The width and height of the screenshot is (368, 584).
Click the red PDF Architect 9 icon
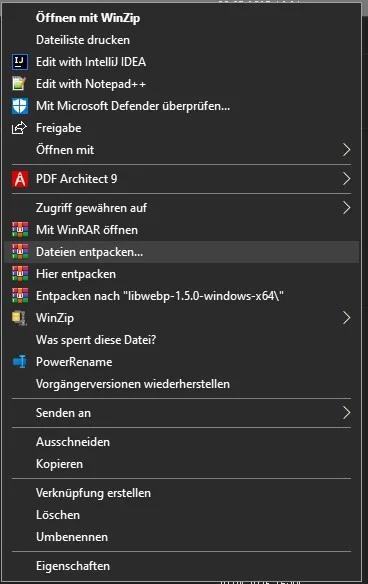click(20, 179)
